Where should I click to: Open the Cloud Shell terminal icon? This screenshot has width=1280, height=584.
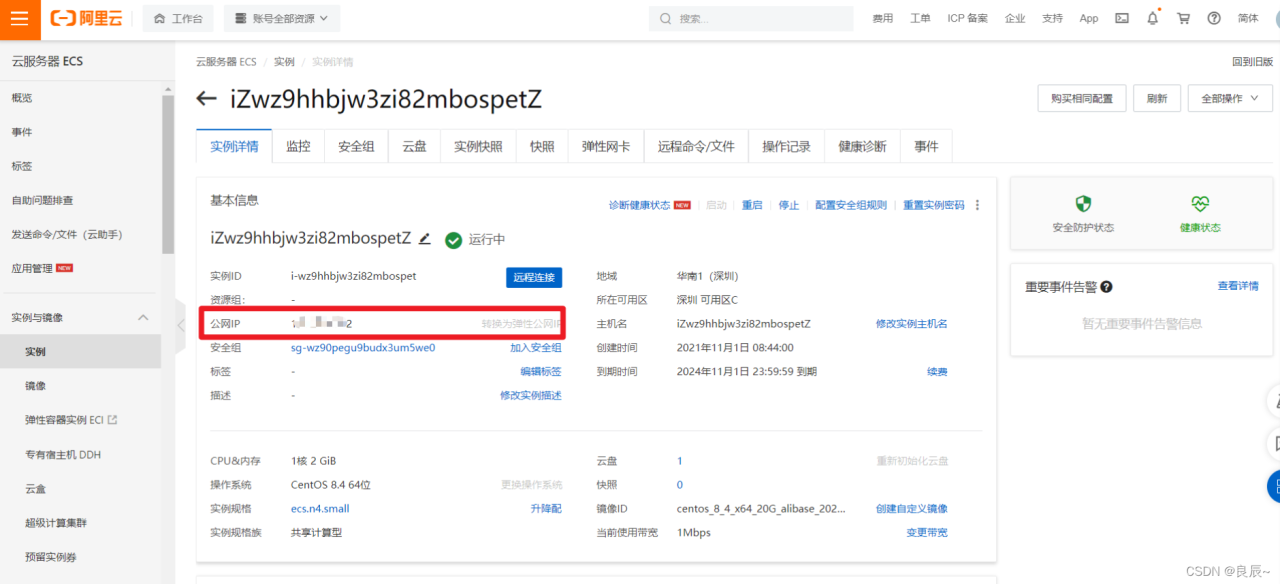1122,19
